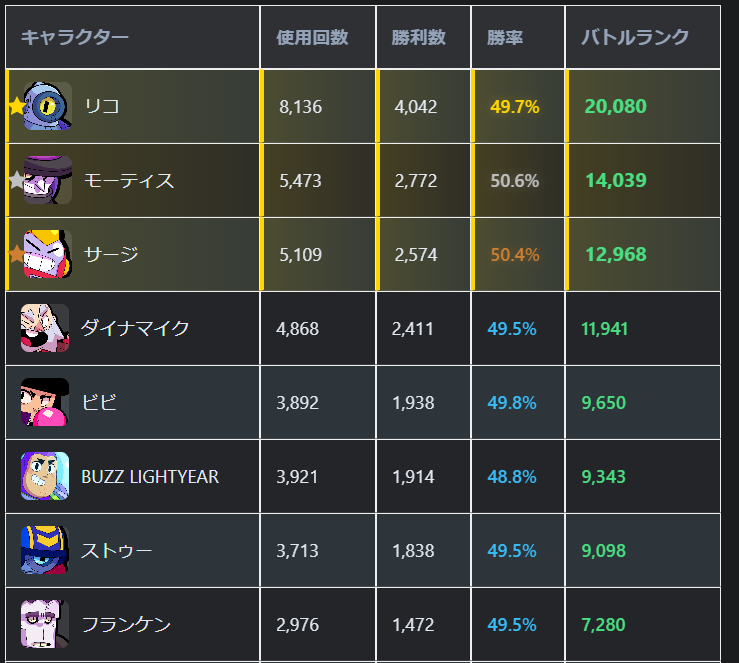This screenshot has width=739, height=663.
Task: Click サージ character portrait icon
Action: (47, 254)
